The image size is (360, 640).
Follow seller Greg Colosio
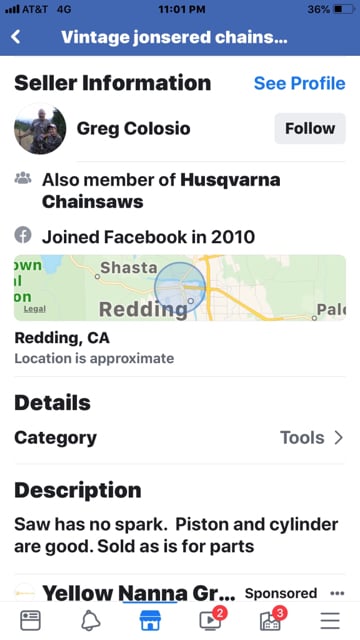(310, 129)
